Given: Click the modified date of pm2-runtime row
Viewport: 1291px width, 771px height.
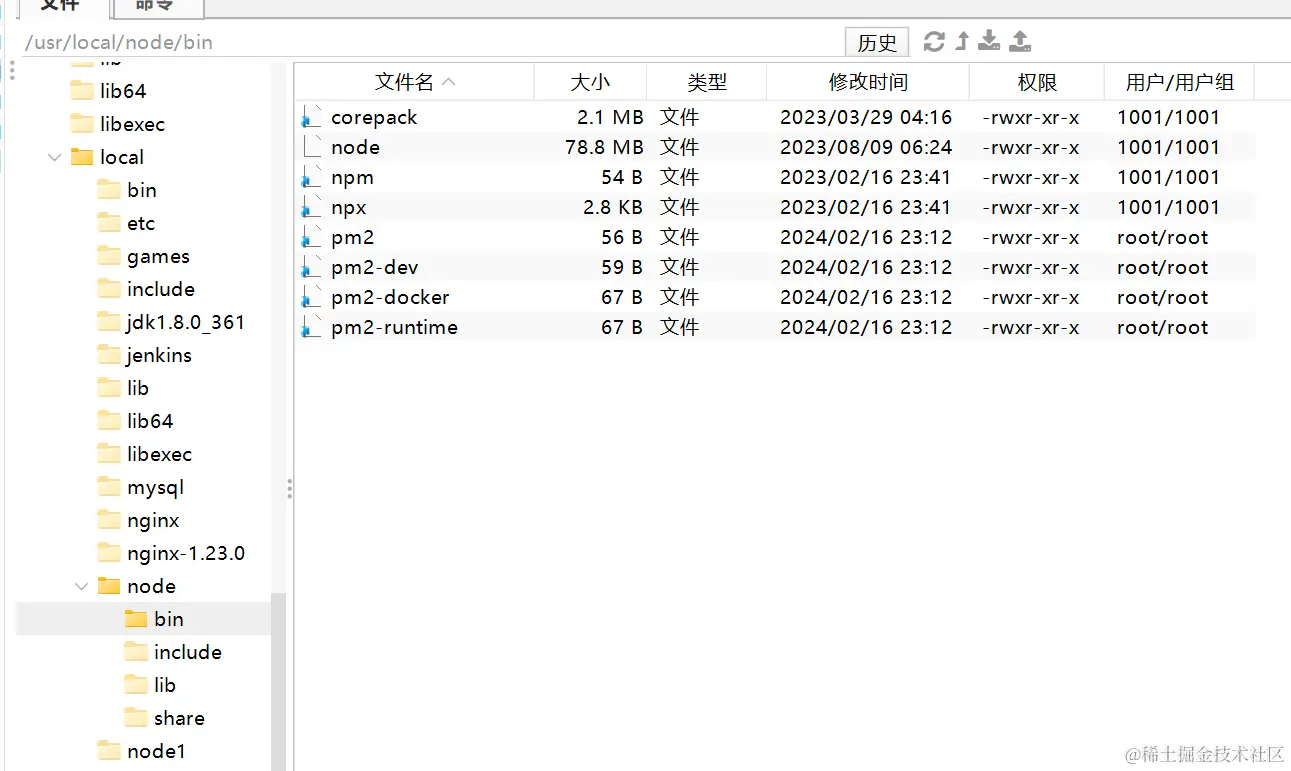Looking at the screenshot, I should (x=866, y=328).
